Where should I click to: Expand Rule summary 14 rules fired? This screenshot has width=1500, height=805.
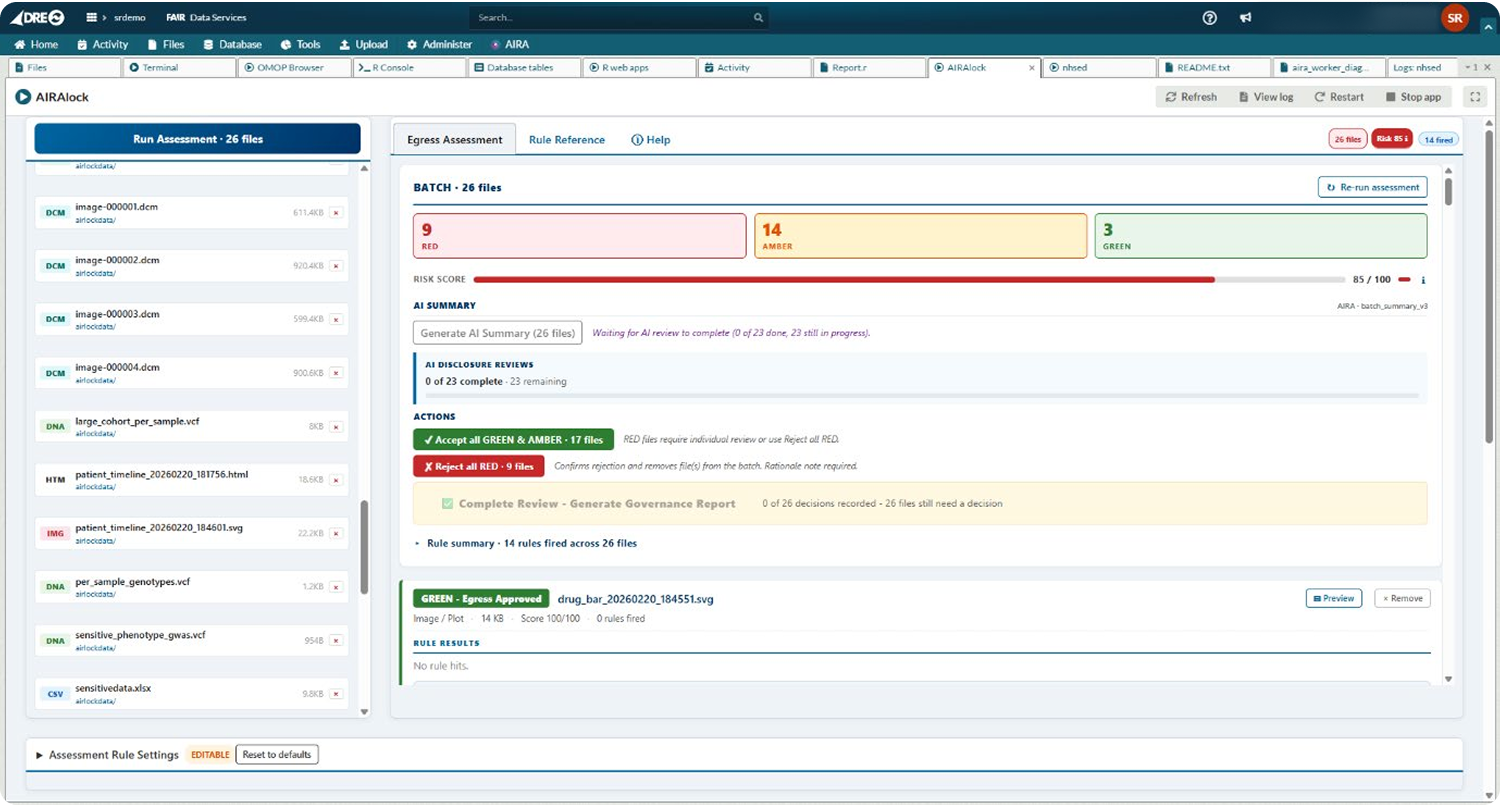tap(525, 544)
